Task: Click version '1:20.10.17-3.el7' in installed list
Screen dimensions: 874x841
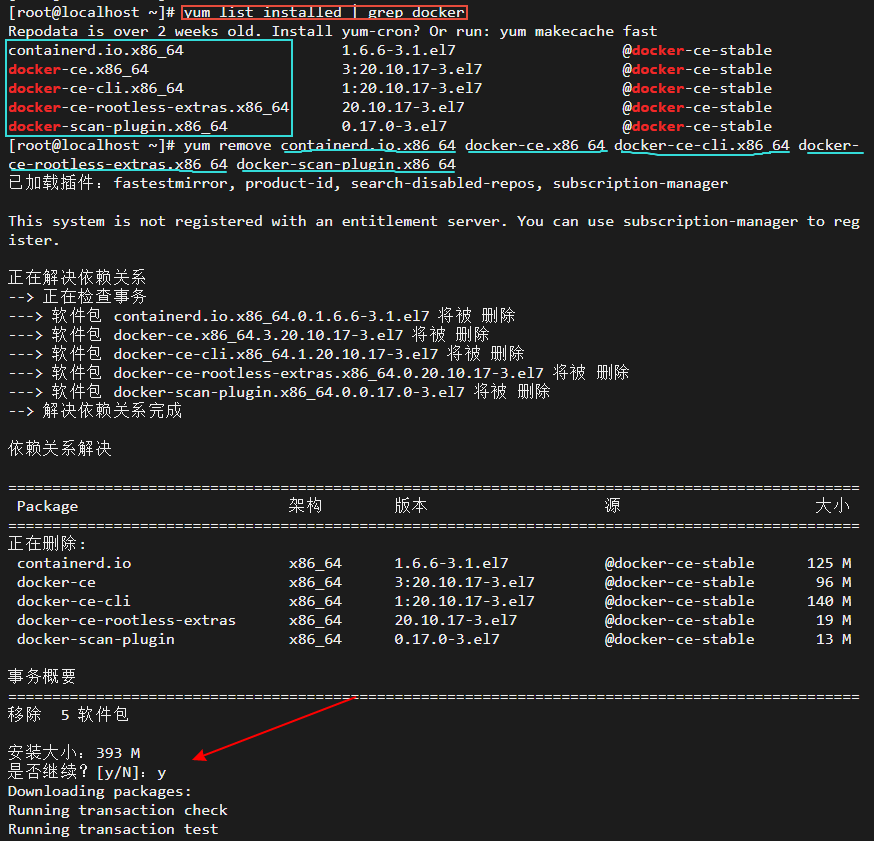Action: pyautogui.click(x=412, y=88)
